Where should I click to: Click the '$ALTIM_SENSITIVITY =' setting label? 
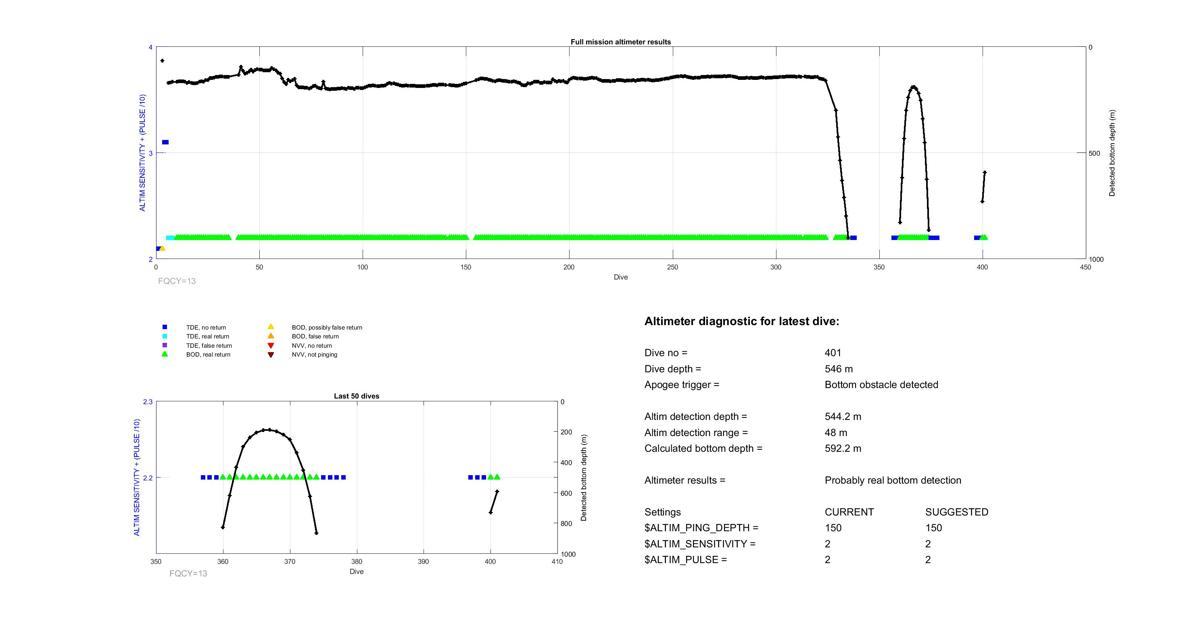(x=700, y=544)
